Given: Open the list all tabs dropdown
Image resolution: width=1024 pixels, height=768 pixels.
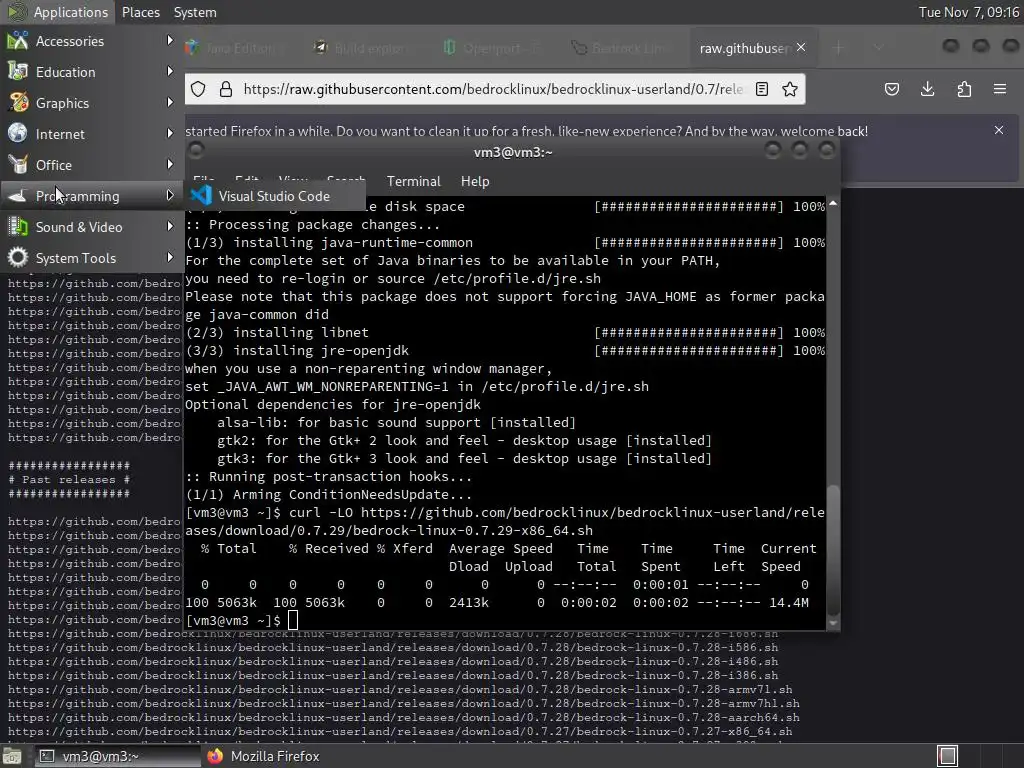Looking at the screenshot, I should pos(878,48).
